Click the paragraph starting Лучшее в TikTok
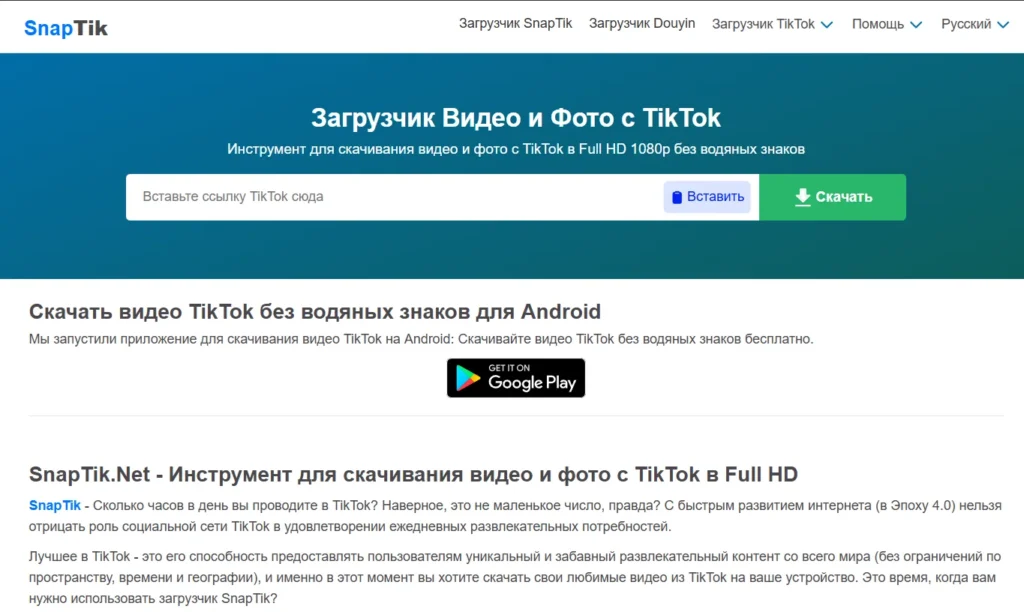The height and width of the screenshot is (612, 1024). point(515,577)
